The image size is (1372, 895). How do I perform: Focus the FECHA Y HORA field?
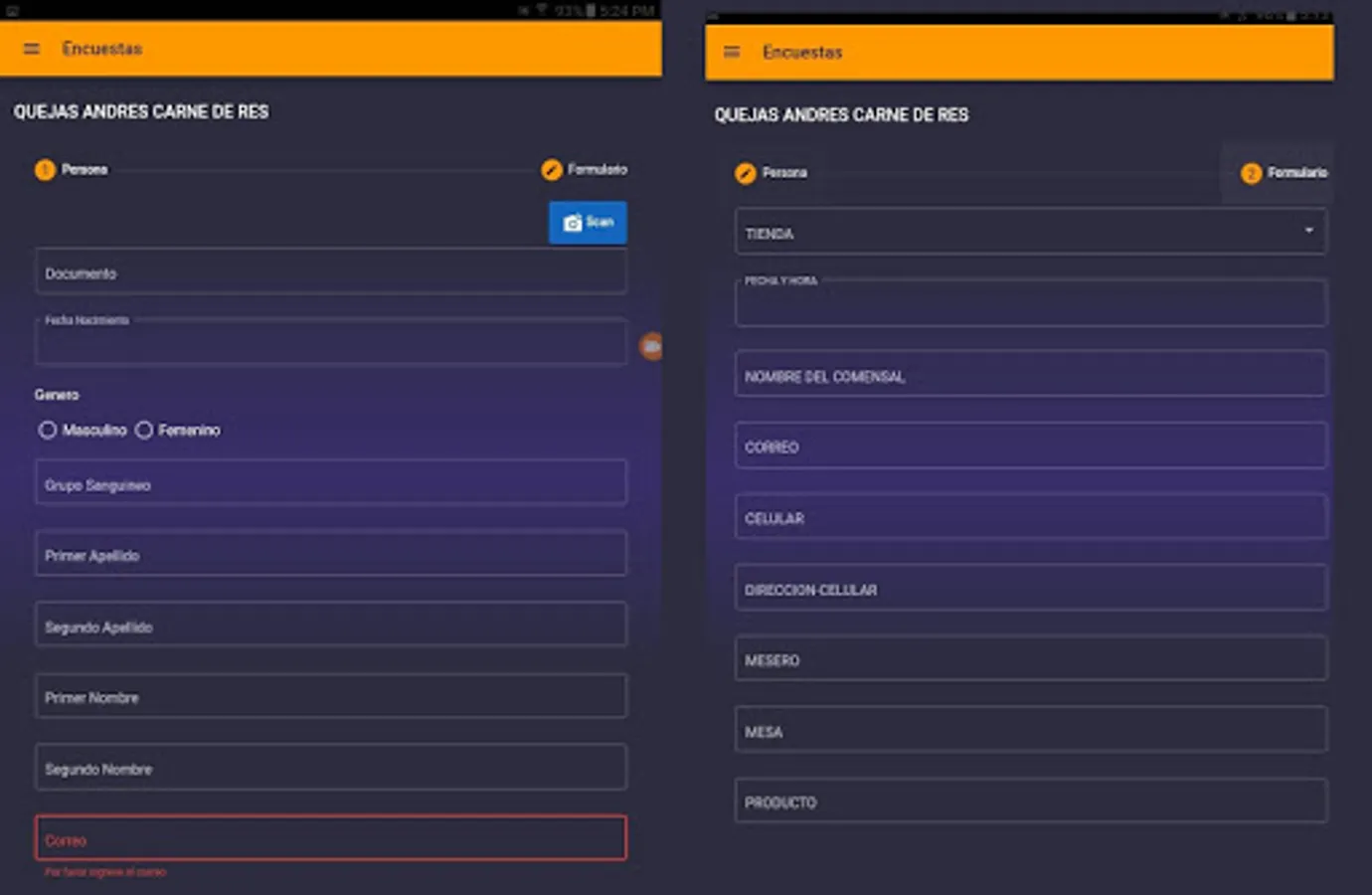1031,303
